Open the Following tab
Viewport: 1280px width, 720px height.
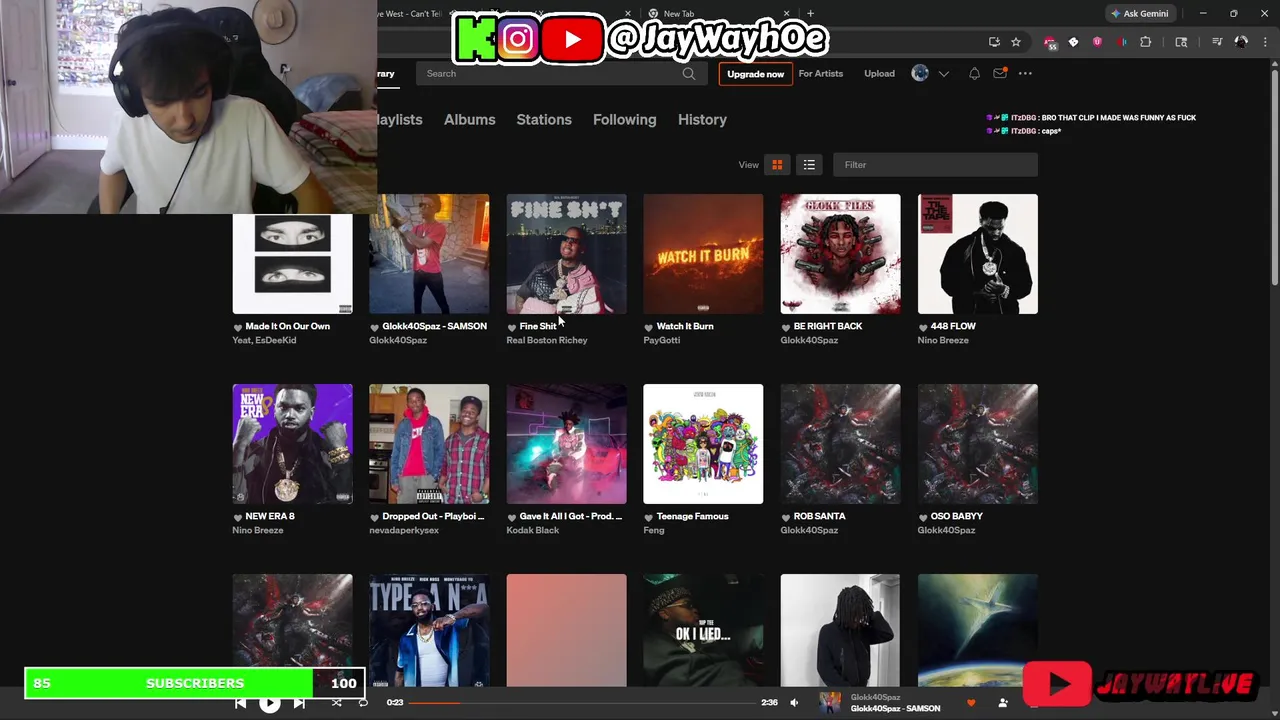624,119
